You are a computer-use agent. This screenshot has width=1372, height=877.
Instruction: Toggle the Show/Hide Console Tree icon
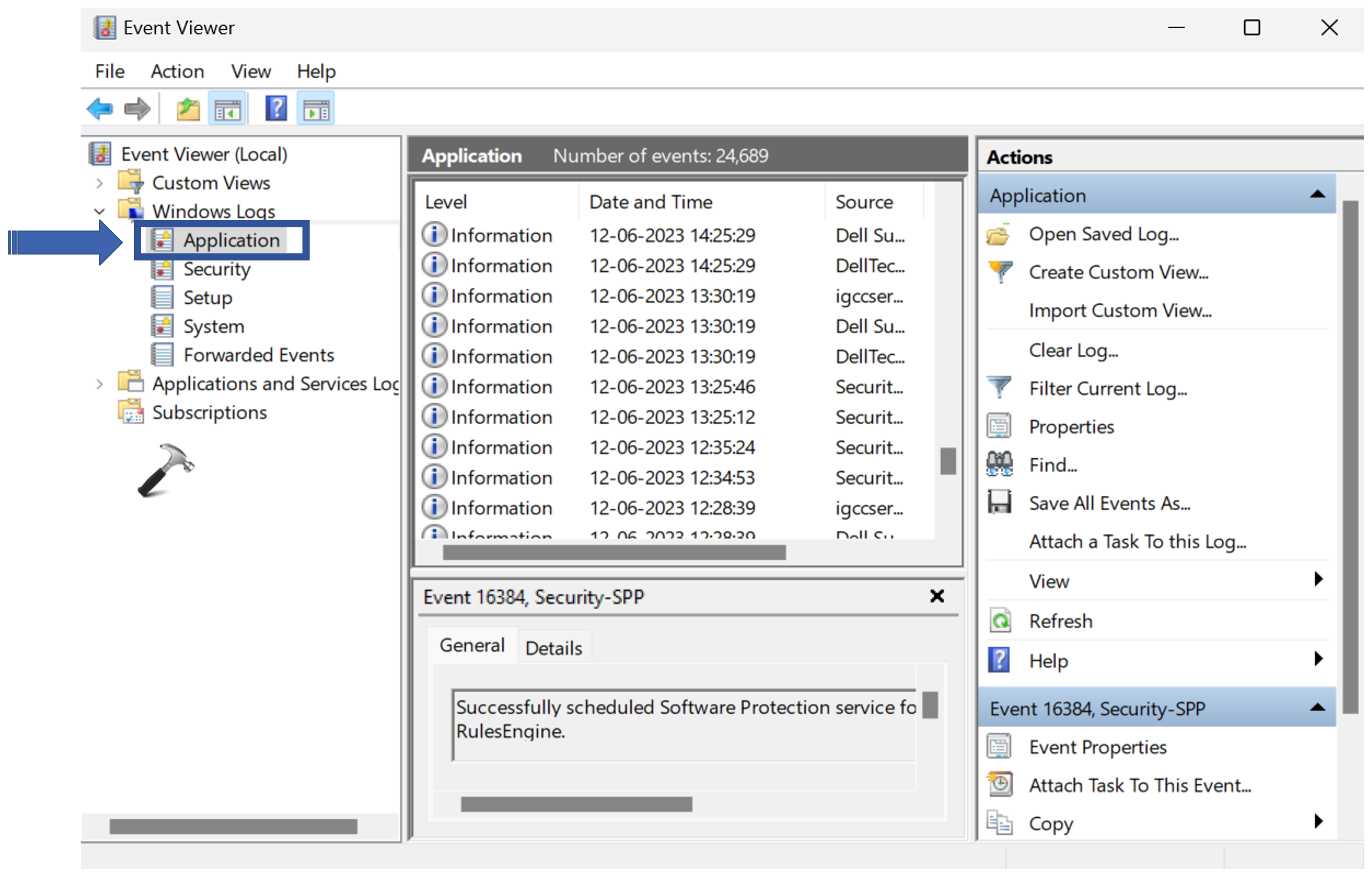[227, 108]
